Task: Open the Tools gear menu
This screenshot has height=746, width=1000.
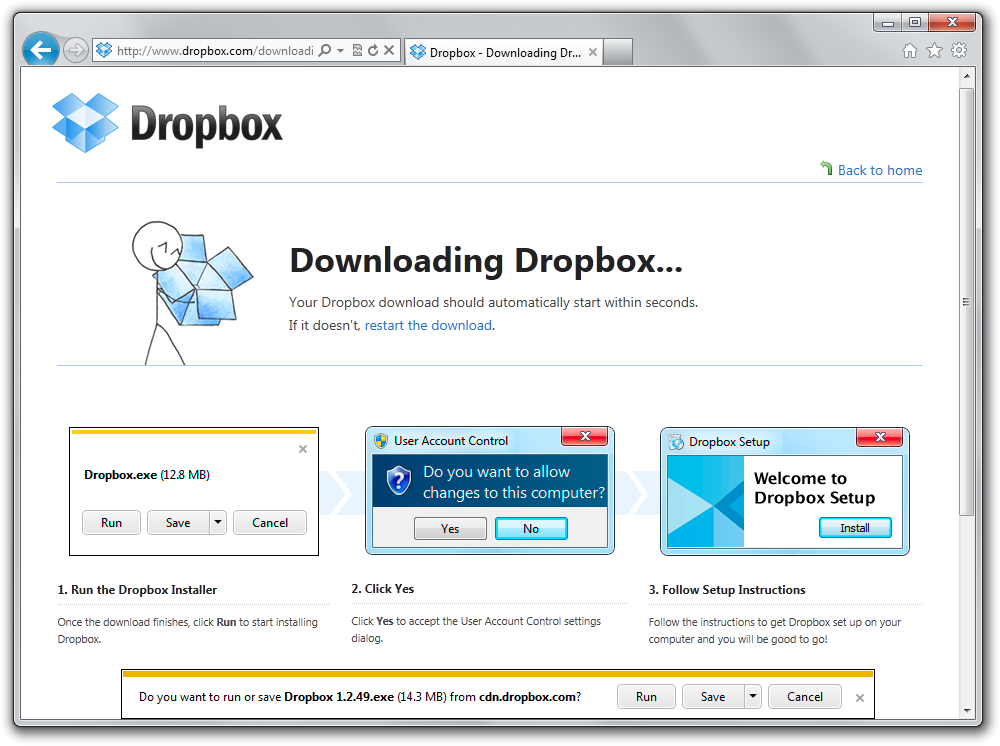Action: pyautogui.click(x=959, y=50)
